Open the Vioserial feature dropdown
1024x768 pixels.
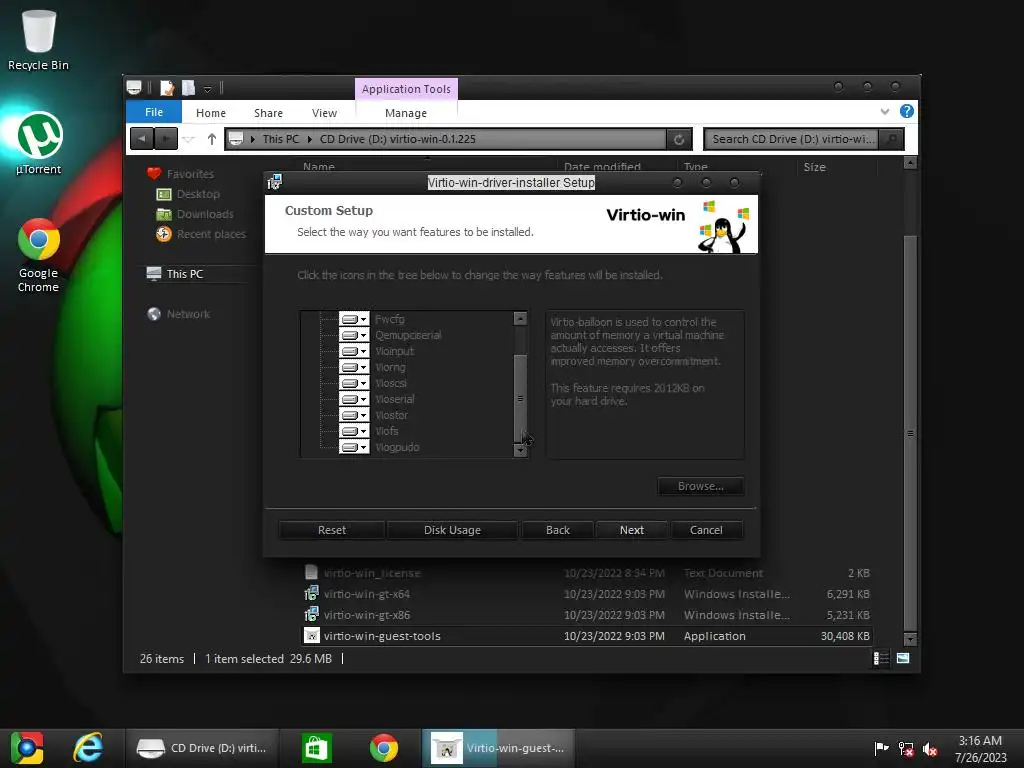(354, 399)
